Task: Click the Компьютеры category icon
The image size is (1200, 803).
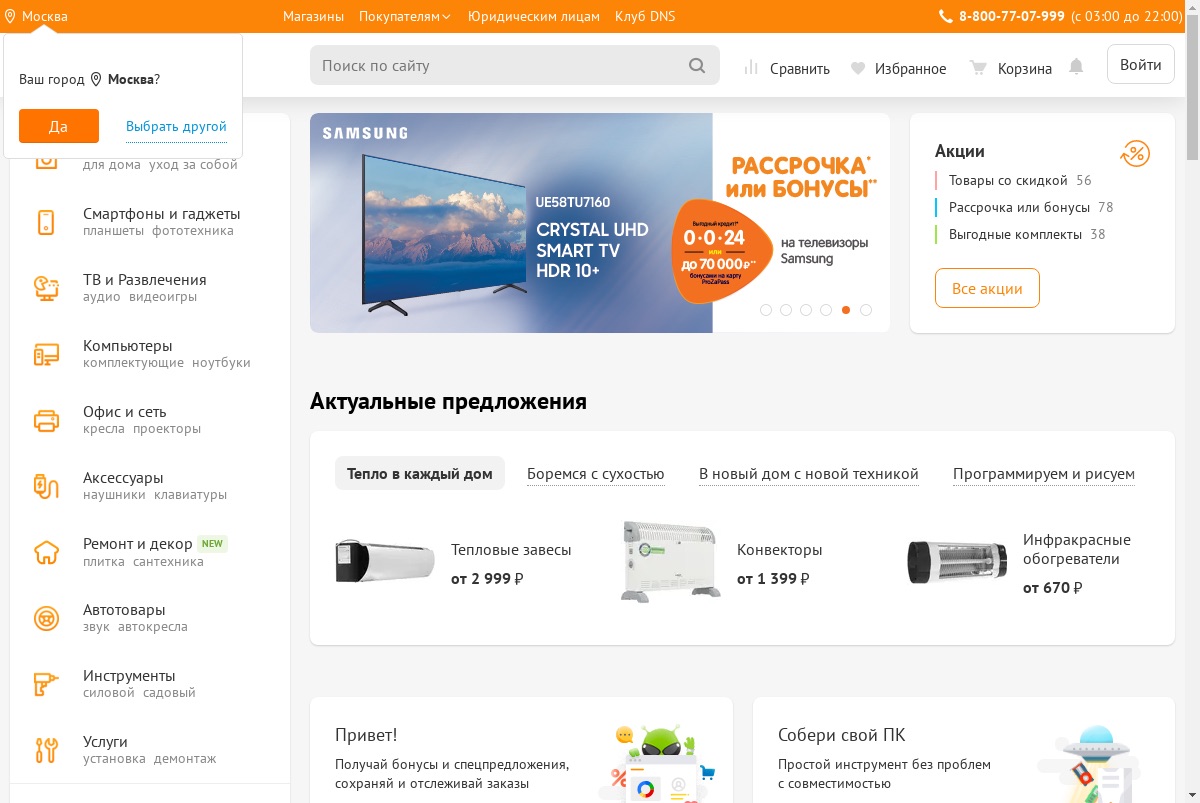Action: pos(46,354)
